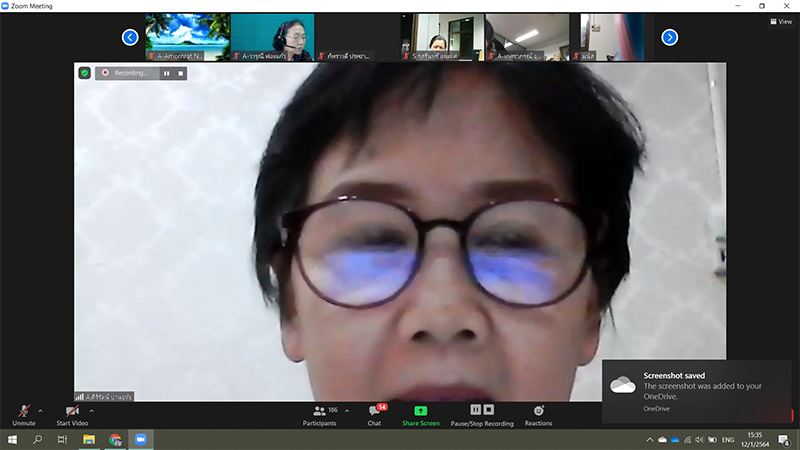The width and height of the screenshot is (800, 450).
Task: Open Task View on the taskbar
Action: 62,439
